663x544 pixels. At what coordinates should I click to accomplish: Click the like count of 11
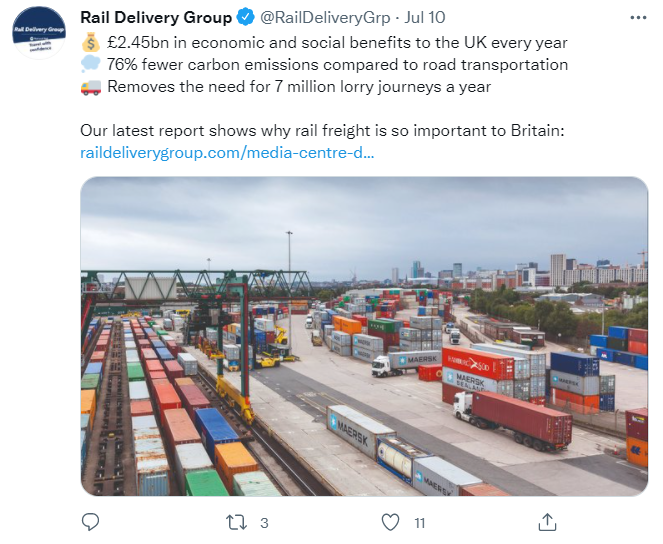tap(420, 522)
